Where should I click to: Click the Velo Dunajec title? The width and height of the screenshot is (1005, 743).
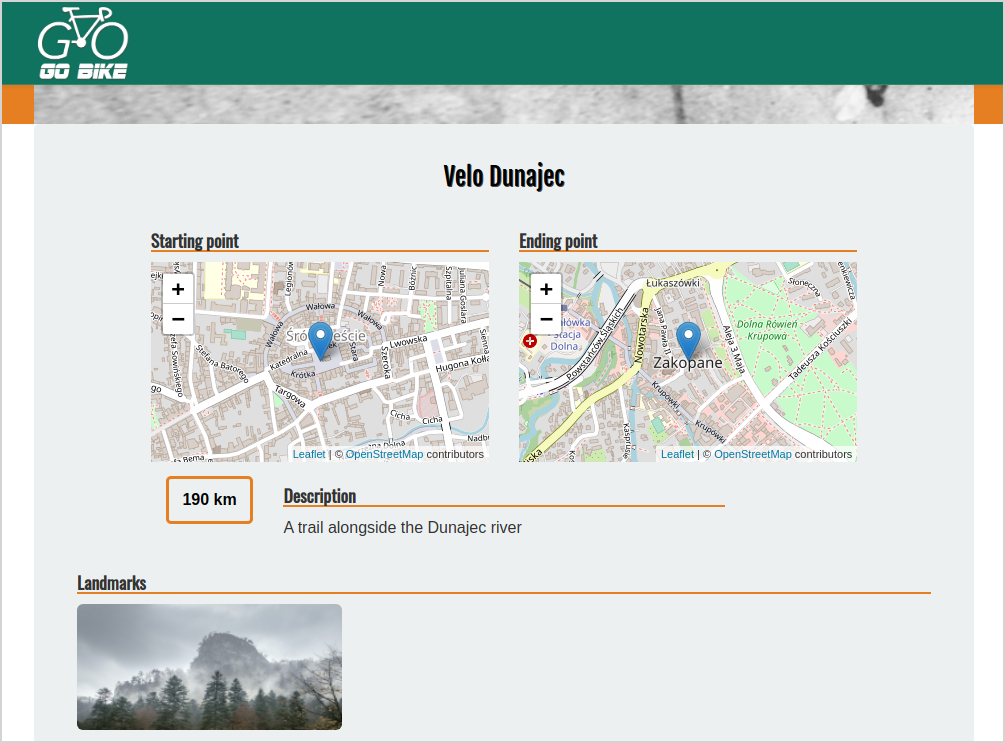(x=503, y=177)
